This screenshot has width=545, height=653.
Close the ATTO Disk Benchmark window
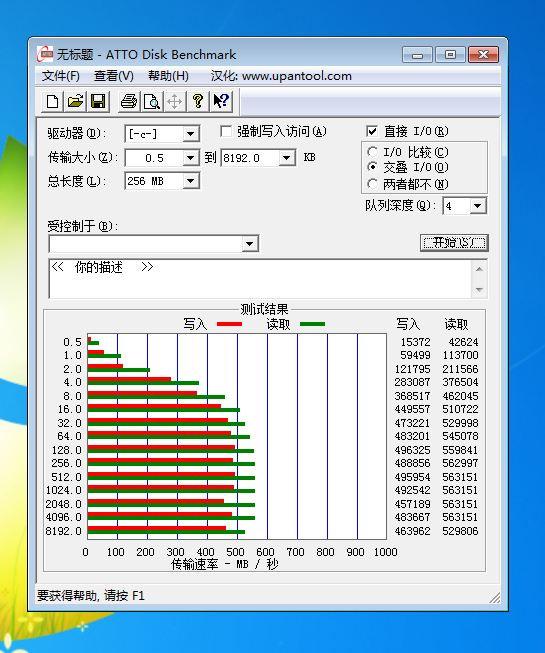coord(483,55)
